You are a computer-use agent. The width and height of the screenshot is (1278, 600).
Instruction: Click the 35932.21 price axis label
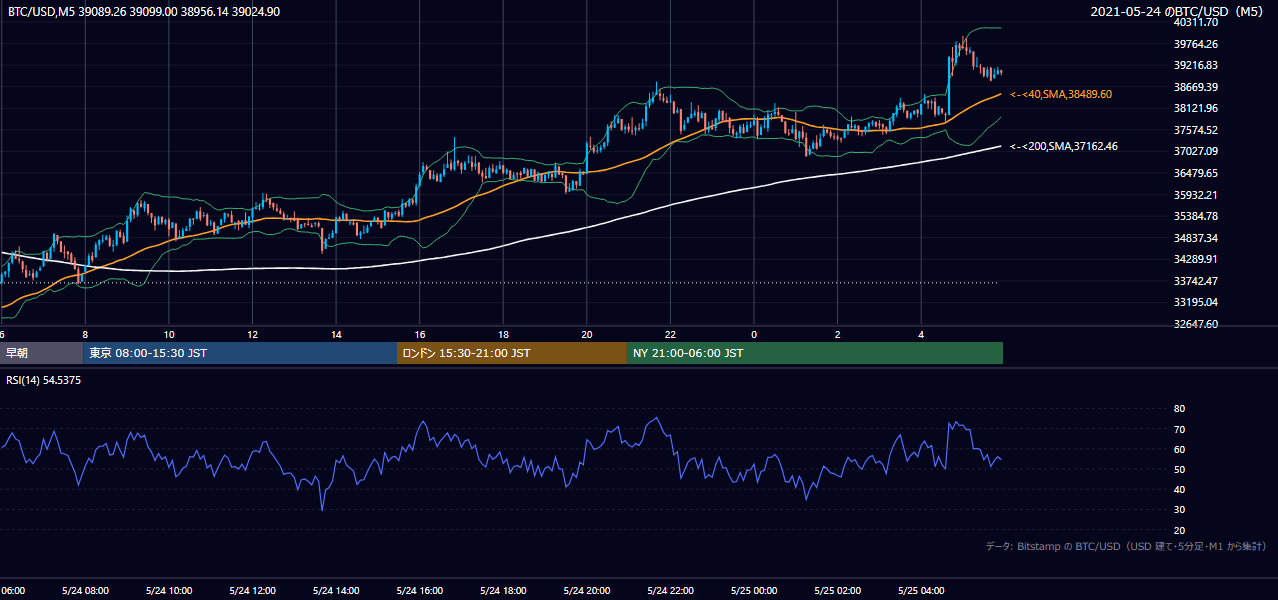point(1196,195)
